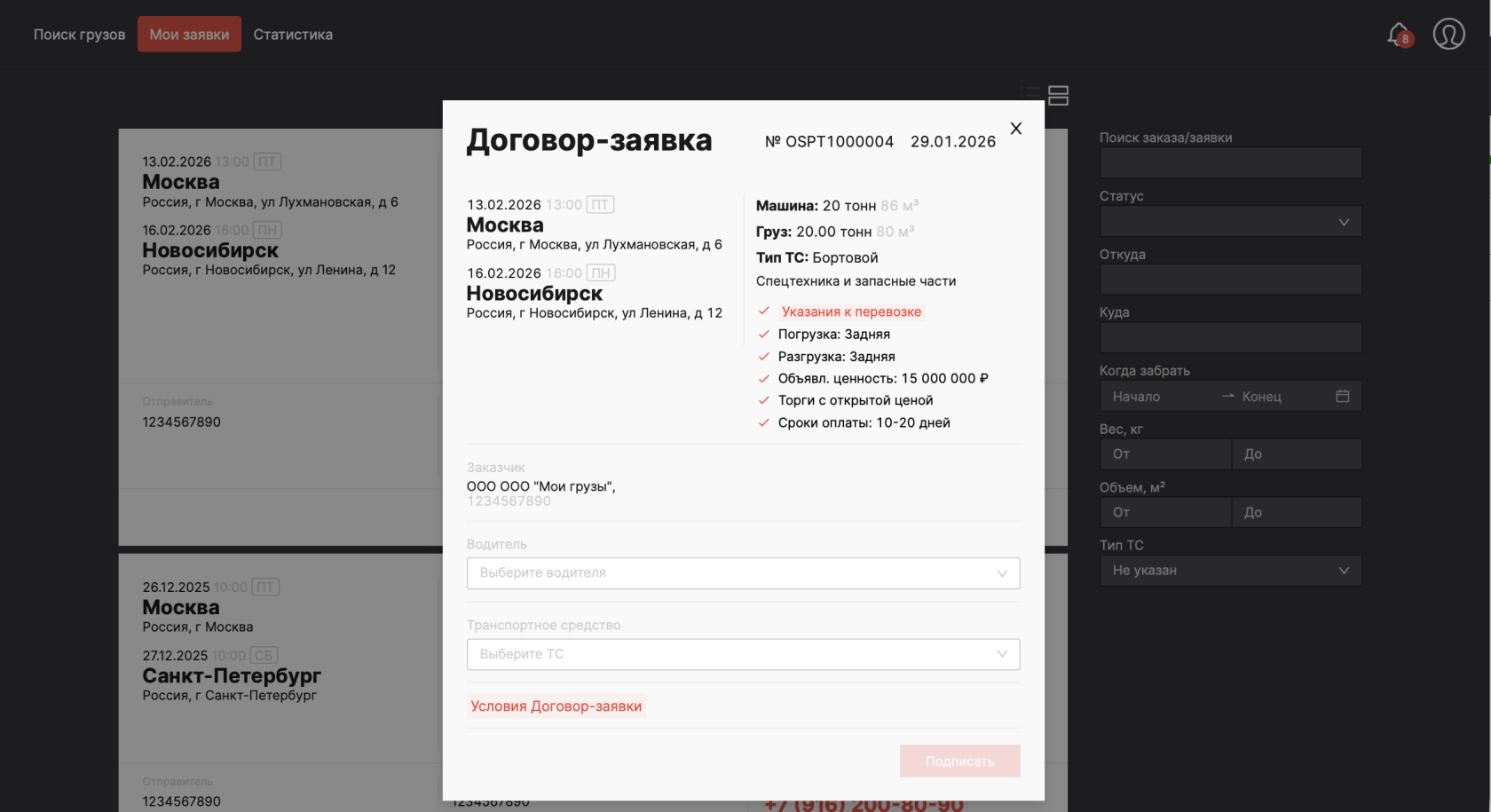
Task: Click the Поиск заказа/заявки search field
Action: [x=1230, y=162]
